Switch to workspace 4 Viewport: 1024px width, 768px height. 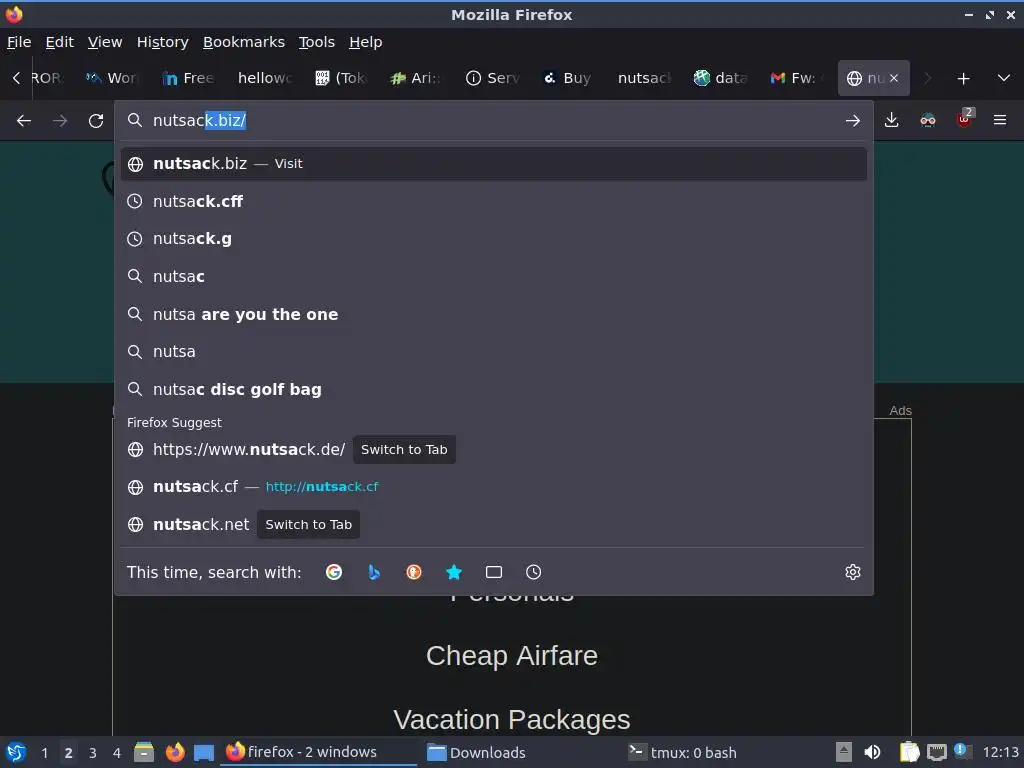(x=116, y=753)
